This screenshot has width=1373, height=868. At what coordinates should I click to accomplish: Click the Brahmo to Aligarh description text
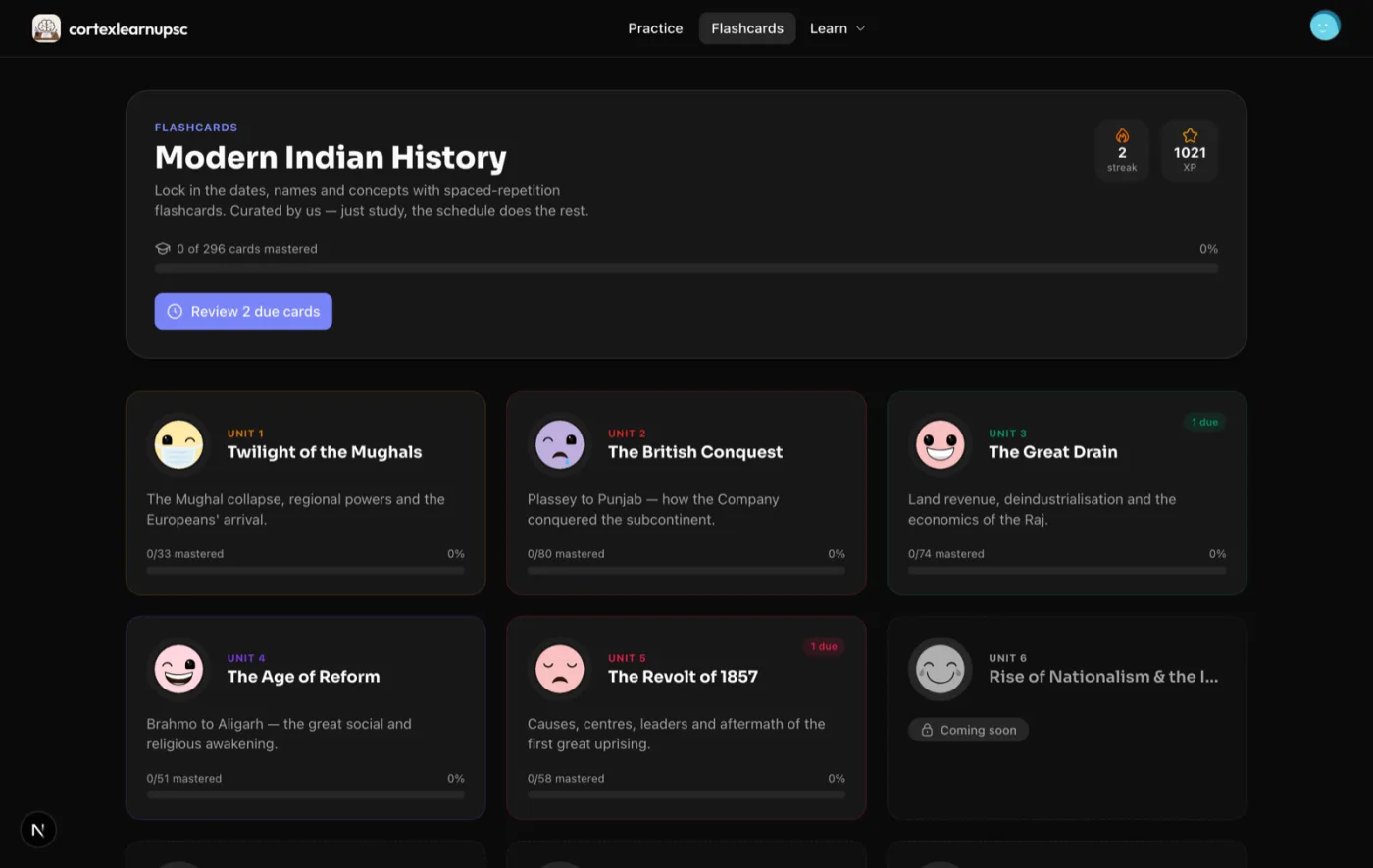(280, 734)
